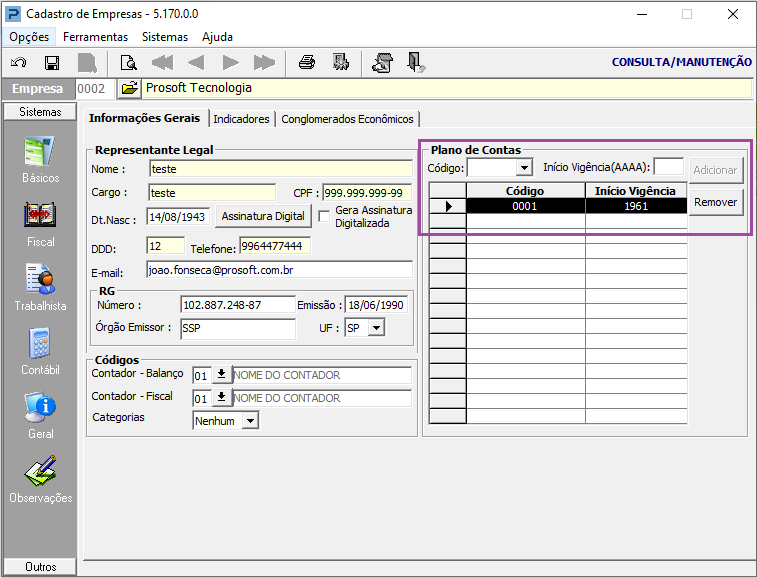Click the CPF field
Image resolution: width=757 pixels, height=578 pixels.
367,193
